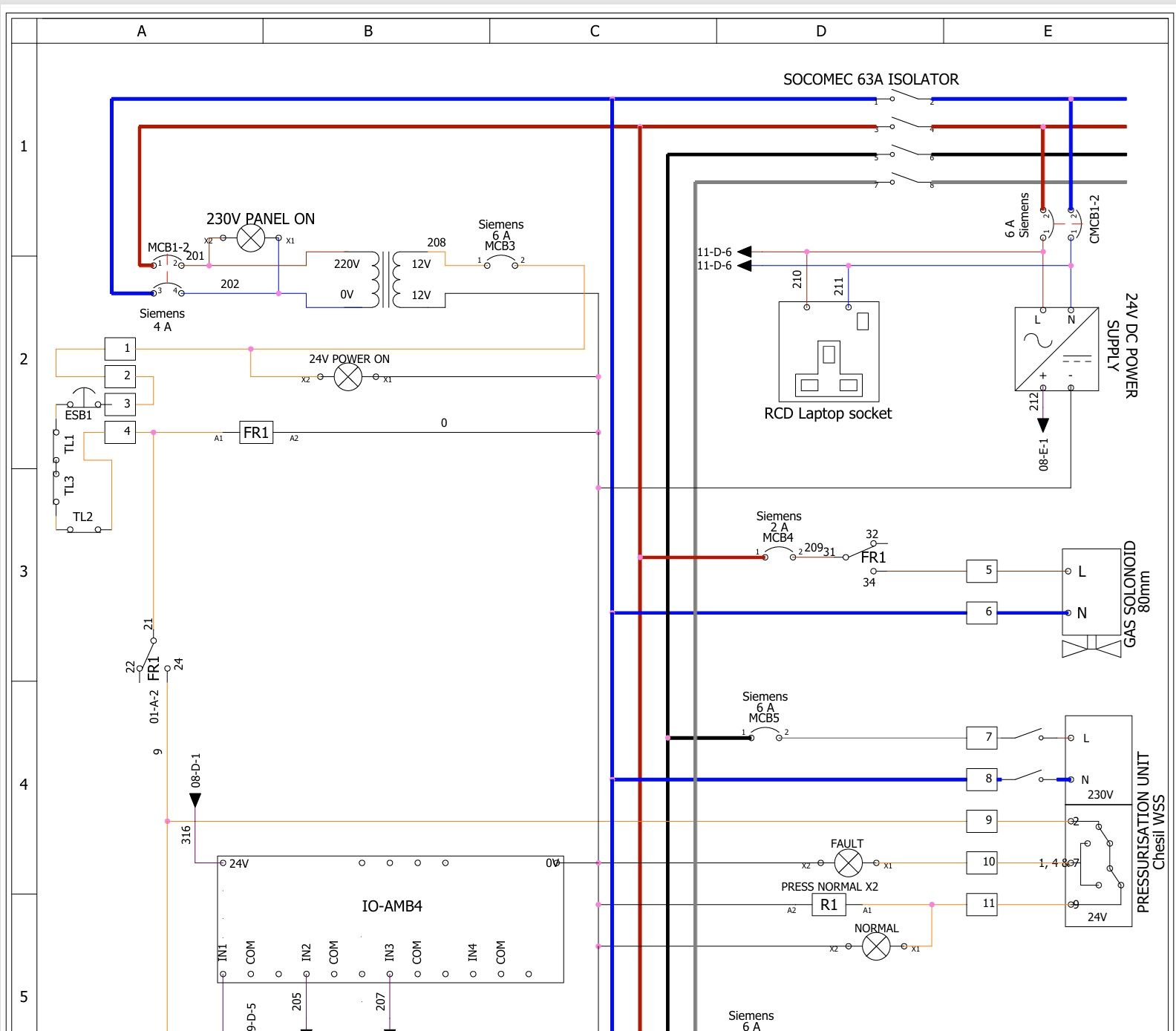This screenshot has width=1176, height=1031.
Task: Click the 01-A-2 cross-reference text
Action: tap(154, 707)
